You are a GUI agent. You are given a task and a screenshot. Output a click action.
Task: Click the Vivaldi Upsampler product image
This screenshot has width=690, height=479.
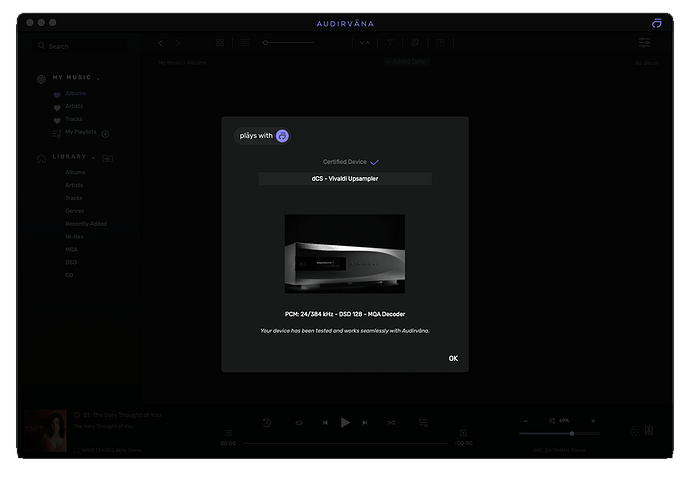click(x=345, y=254)
